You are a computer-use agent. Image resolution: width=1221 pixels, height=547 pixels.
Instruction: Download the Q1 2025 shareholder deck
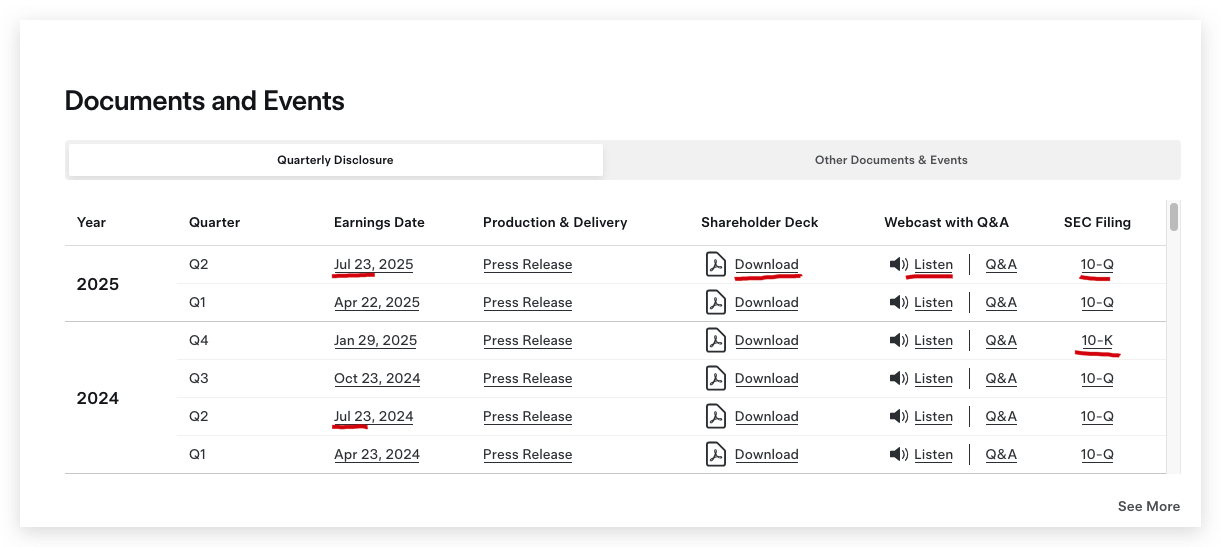point(766,303)
